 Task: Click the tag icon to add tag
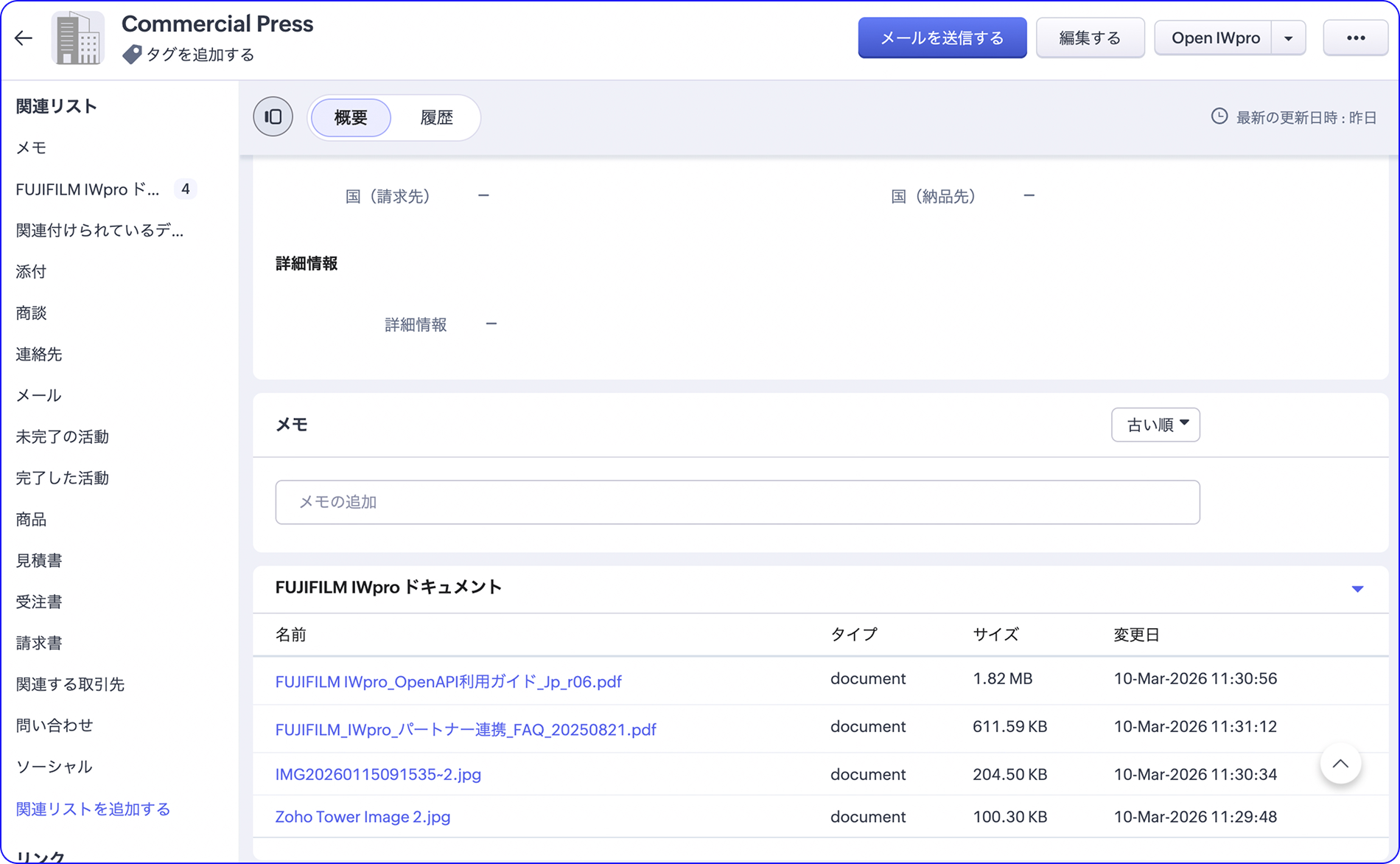click(132, 55)
